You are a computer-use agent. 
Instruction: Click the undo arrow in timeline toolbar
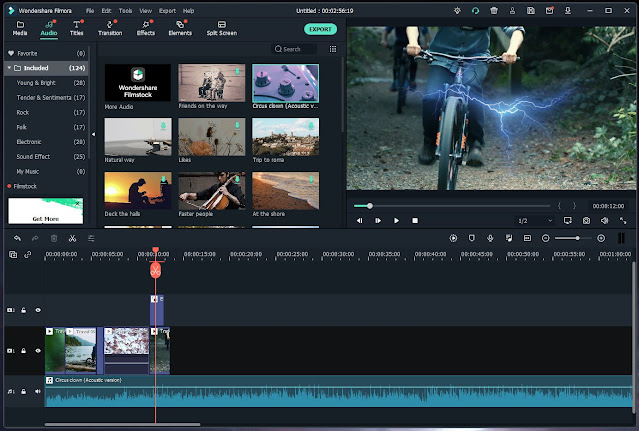[x=17, y=238]
